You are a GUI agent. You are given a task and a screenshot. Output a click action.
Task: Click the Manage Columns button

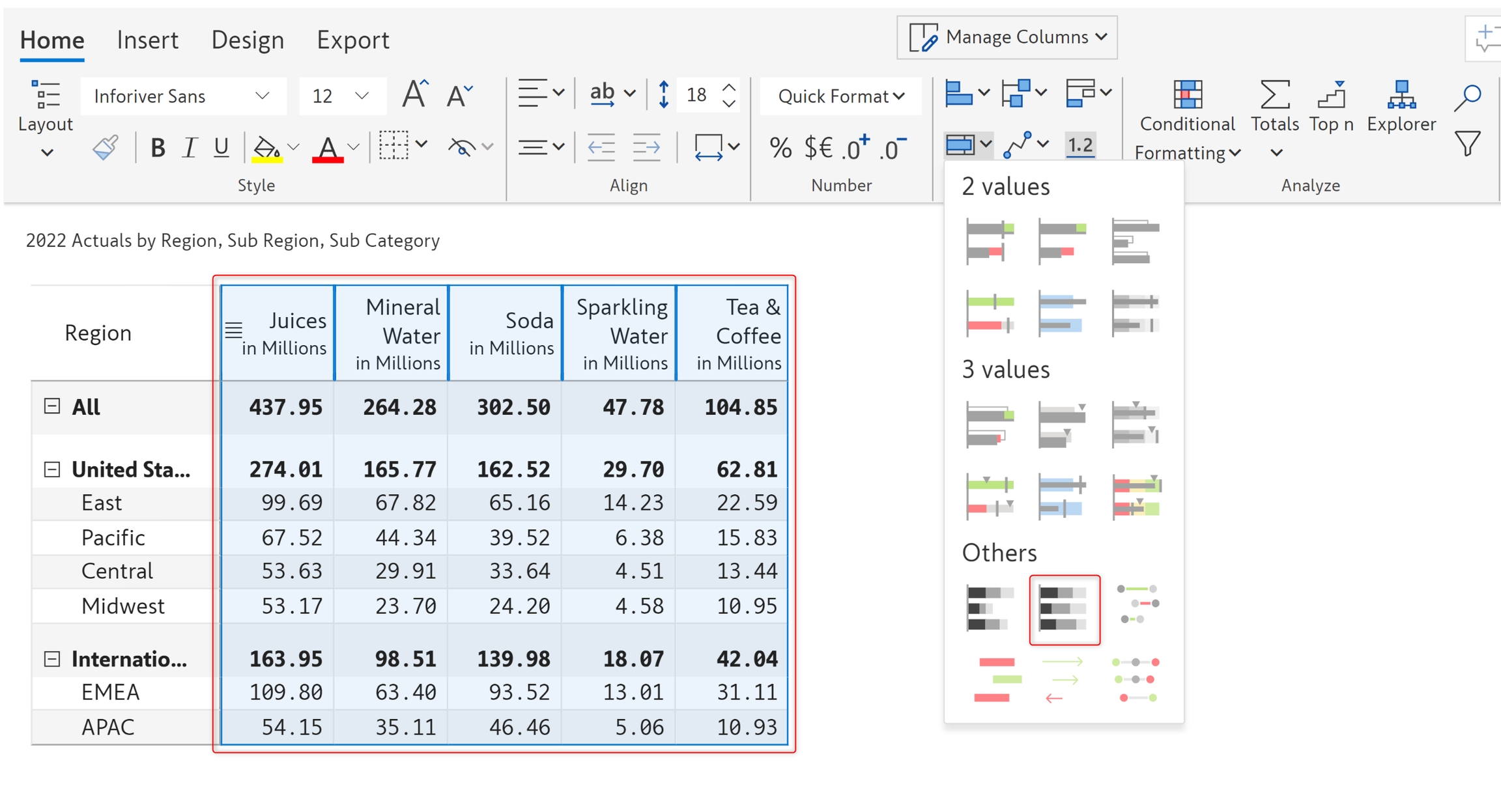click(x=1007, y=38)
